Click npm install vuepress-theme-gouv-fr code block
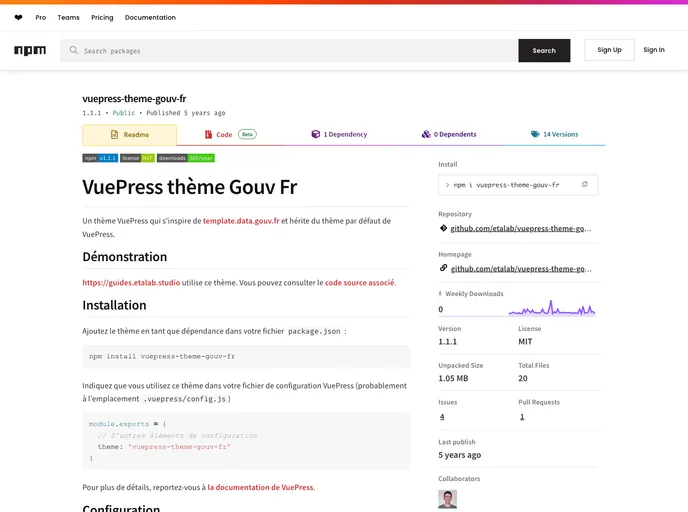This screenshot has width=688, height=512. tap(246, 356)
